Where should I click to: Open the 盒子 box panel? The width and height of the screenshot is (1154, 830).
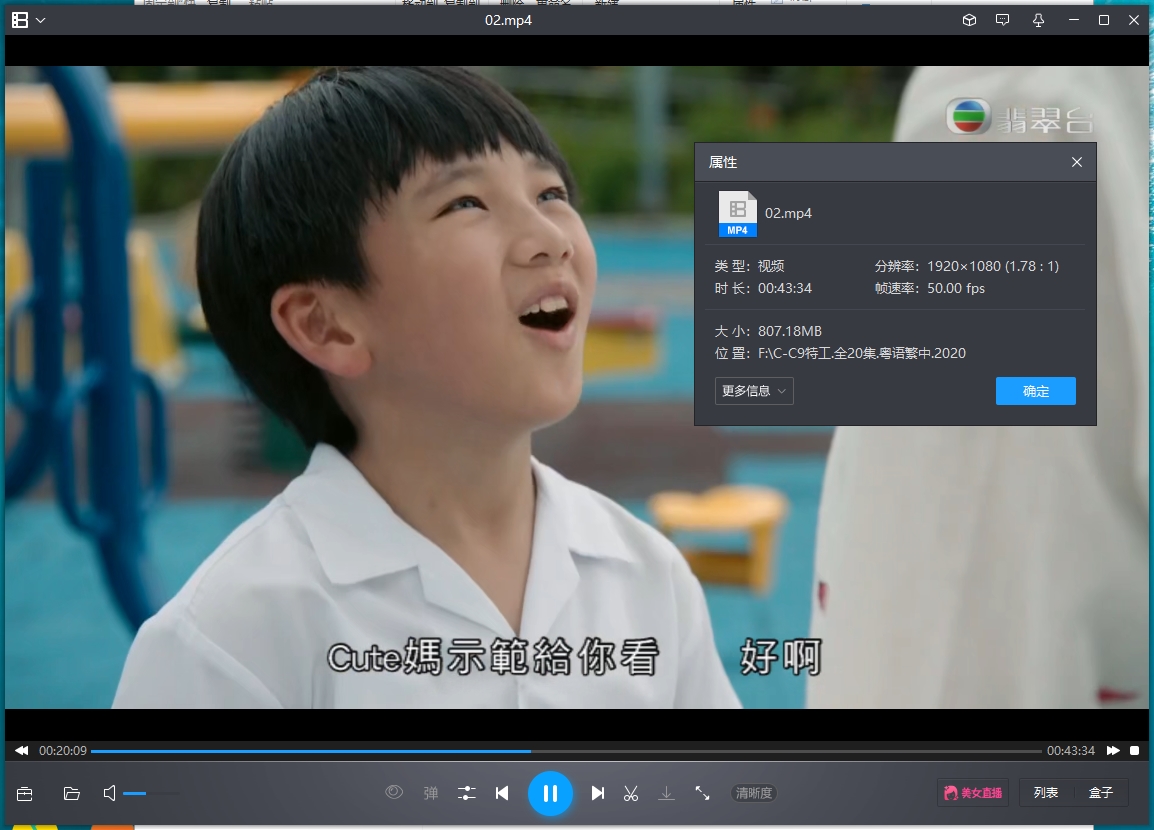pyautogui.click(x=1101, y=793)
